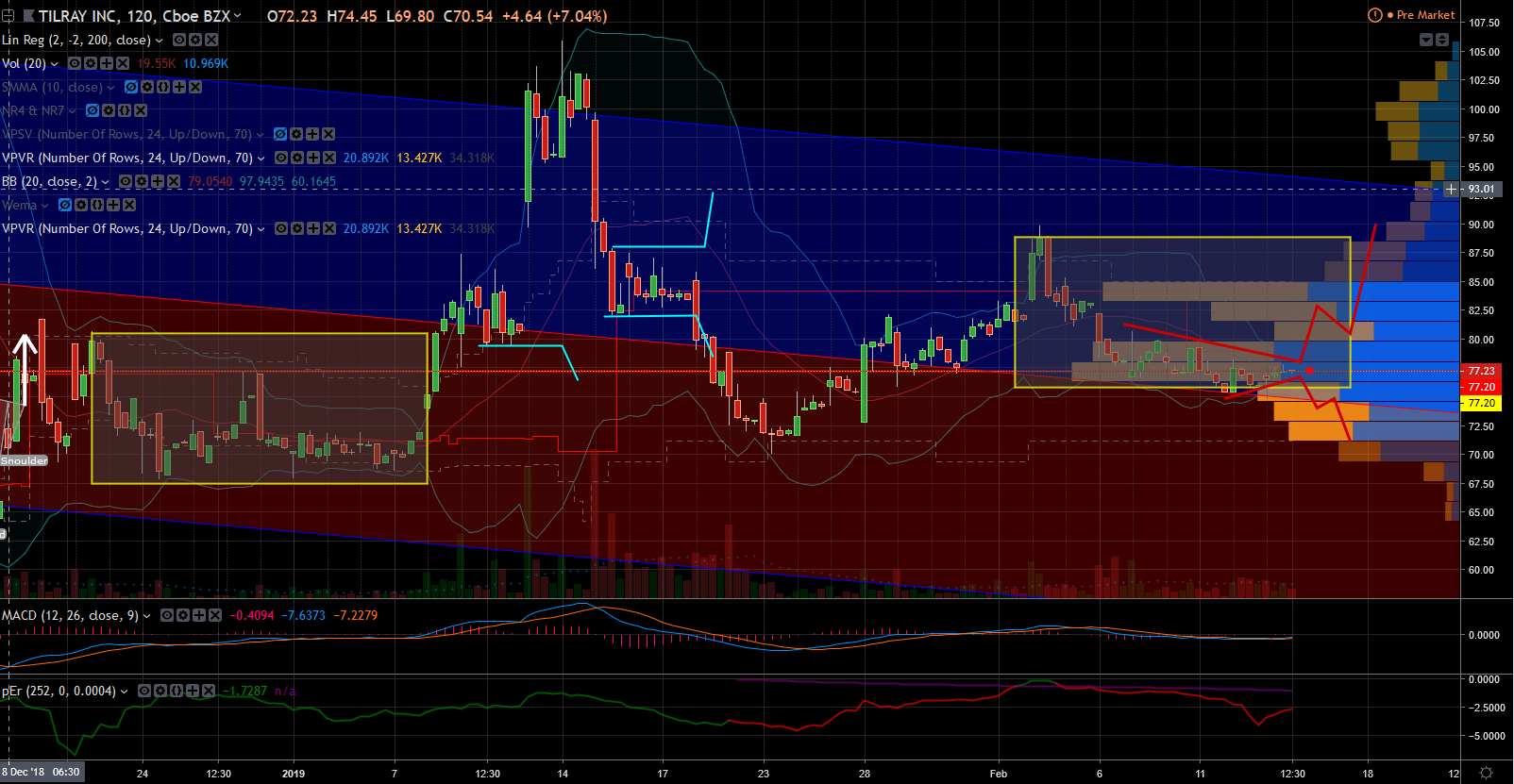Expand BB indicator dropdown arrow

[105, 182]
